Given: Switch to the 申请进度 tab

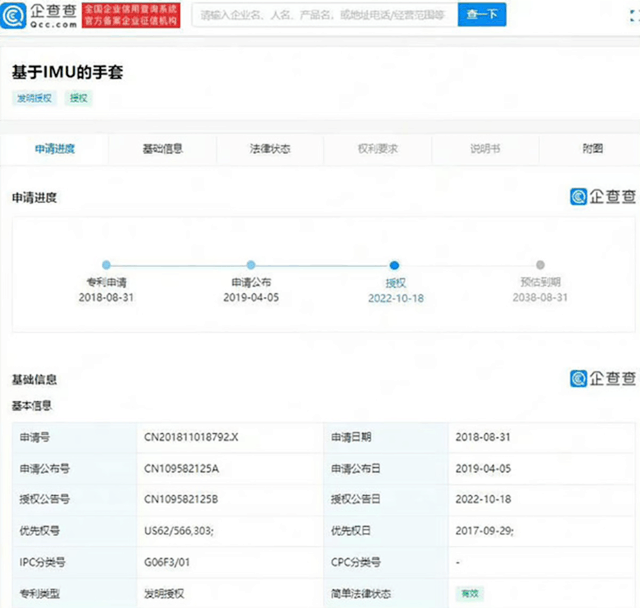Looking at the screenshot, I should click(55, 149).
